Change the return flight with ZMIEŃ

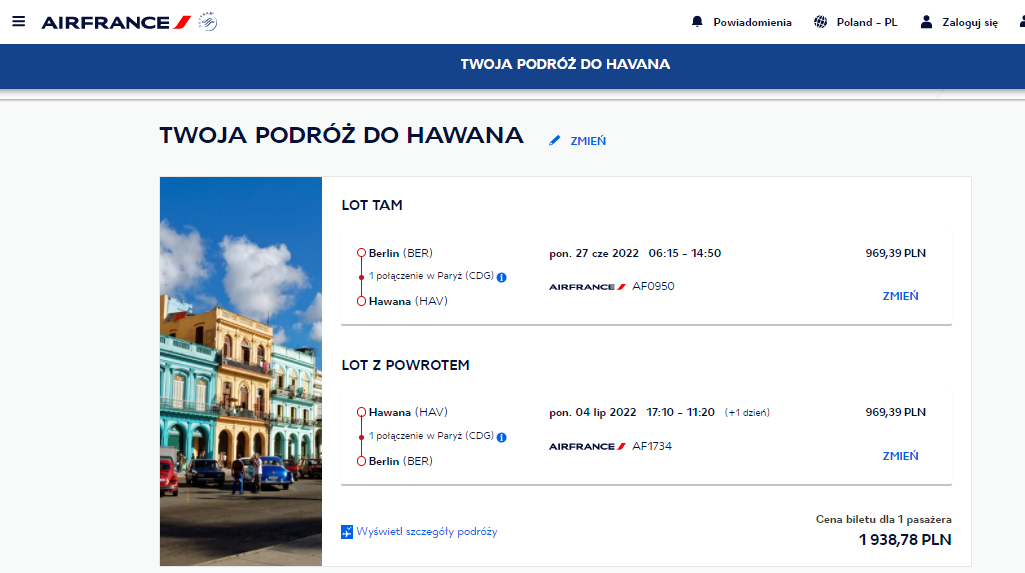click(x=900, y=456)
